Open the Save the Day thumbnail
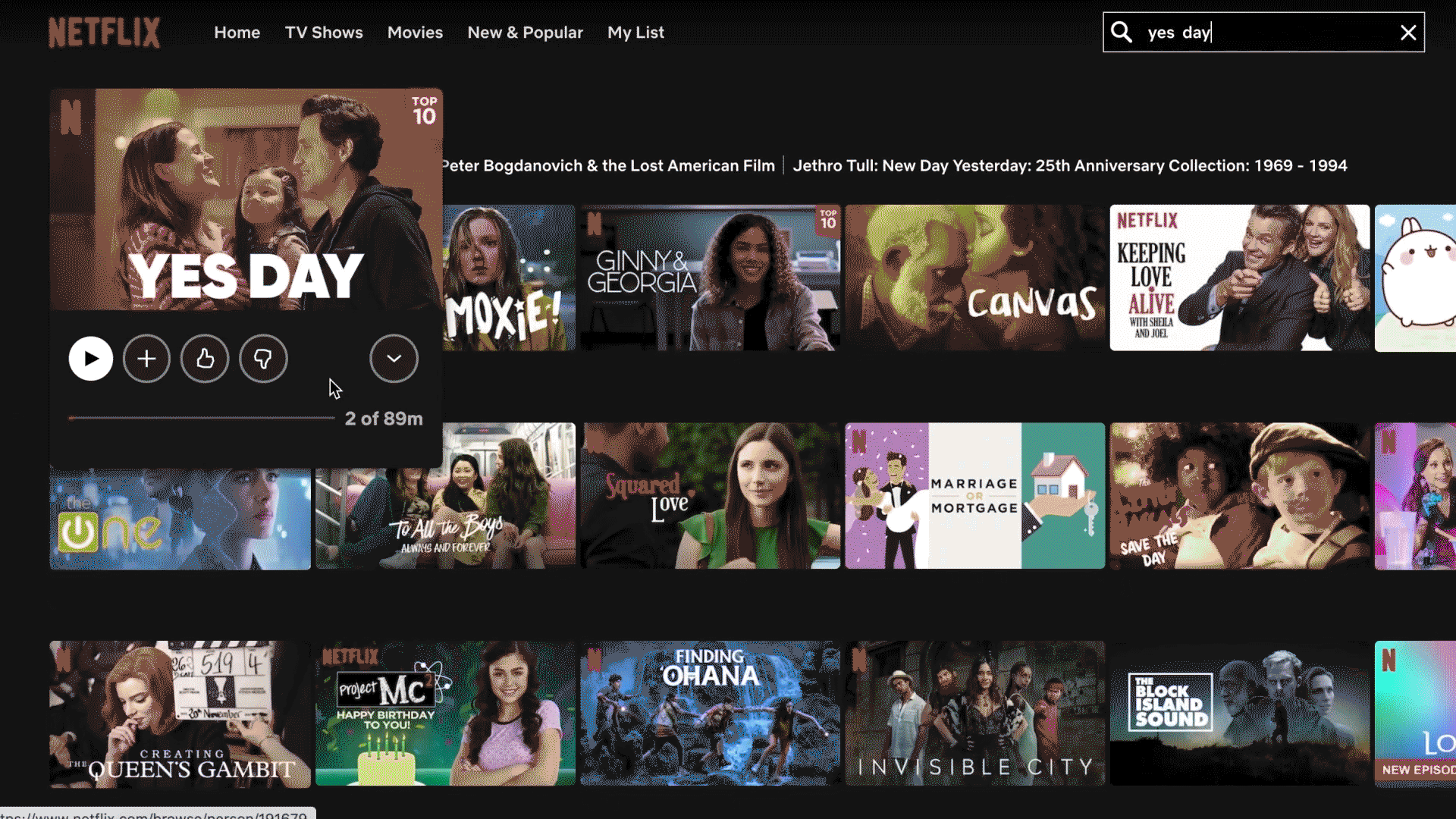This screenshot has width=1456, height=819. coord(1240,496)
